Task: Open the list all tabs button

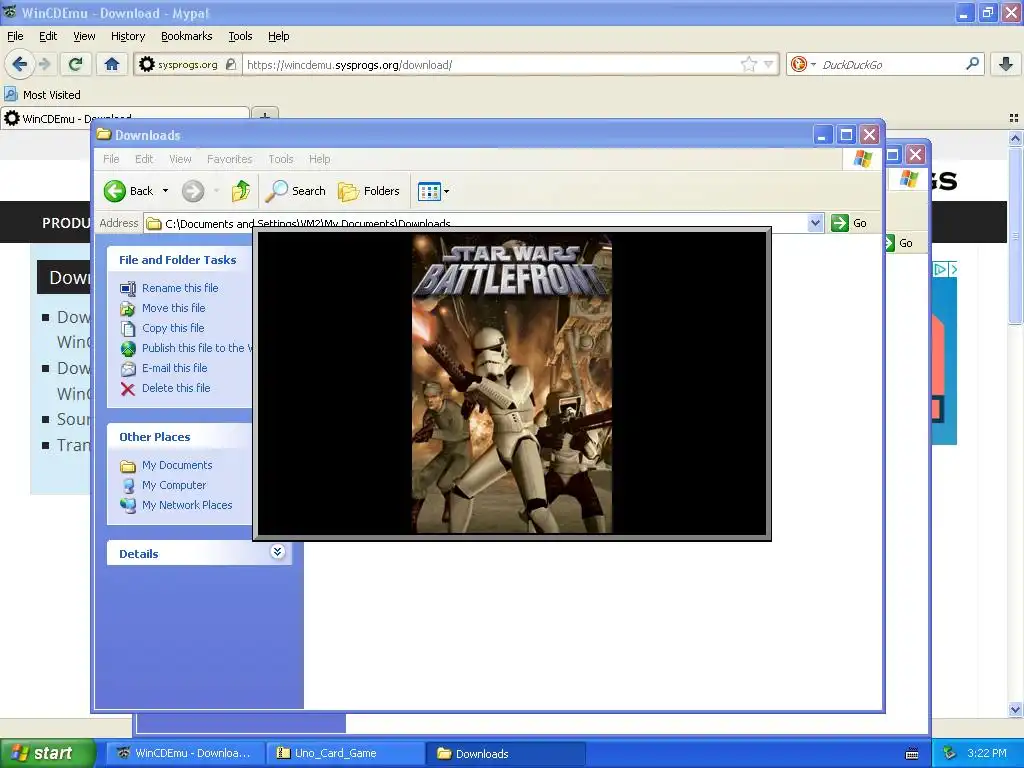Action: pos(1014,118)
